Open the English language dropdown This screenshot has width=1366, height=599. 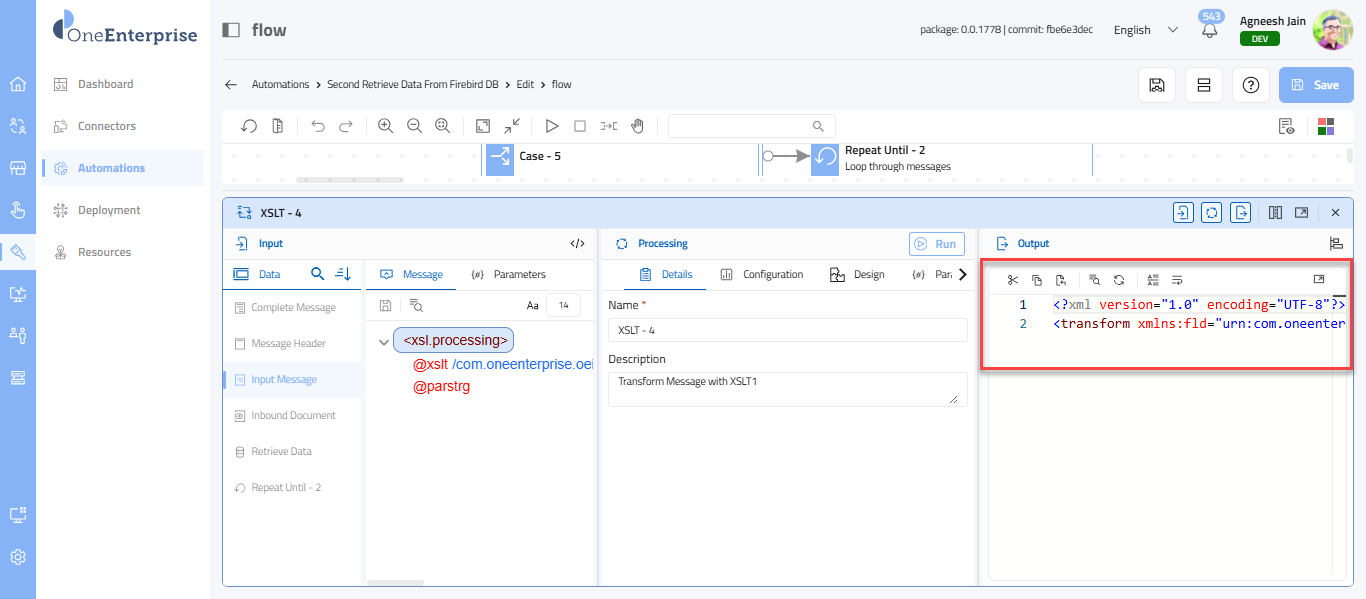click(x=1146, y=30)
